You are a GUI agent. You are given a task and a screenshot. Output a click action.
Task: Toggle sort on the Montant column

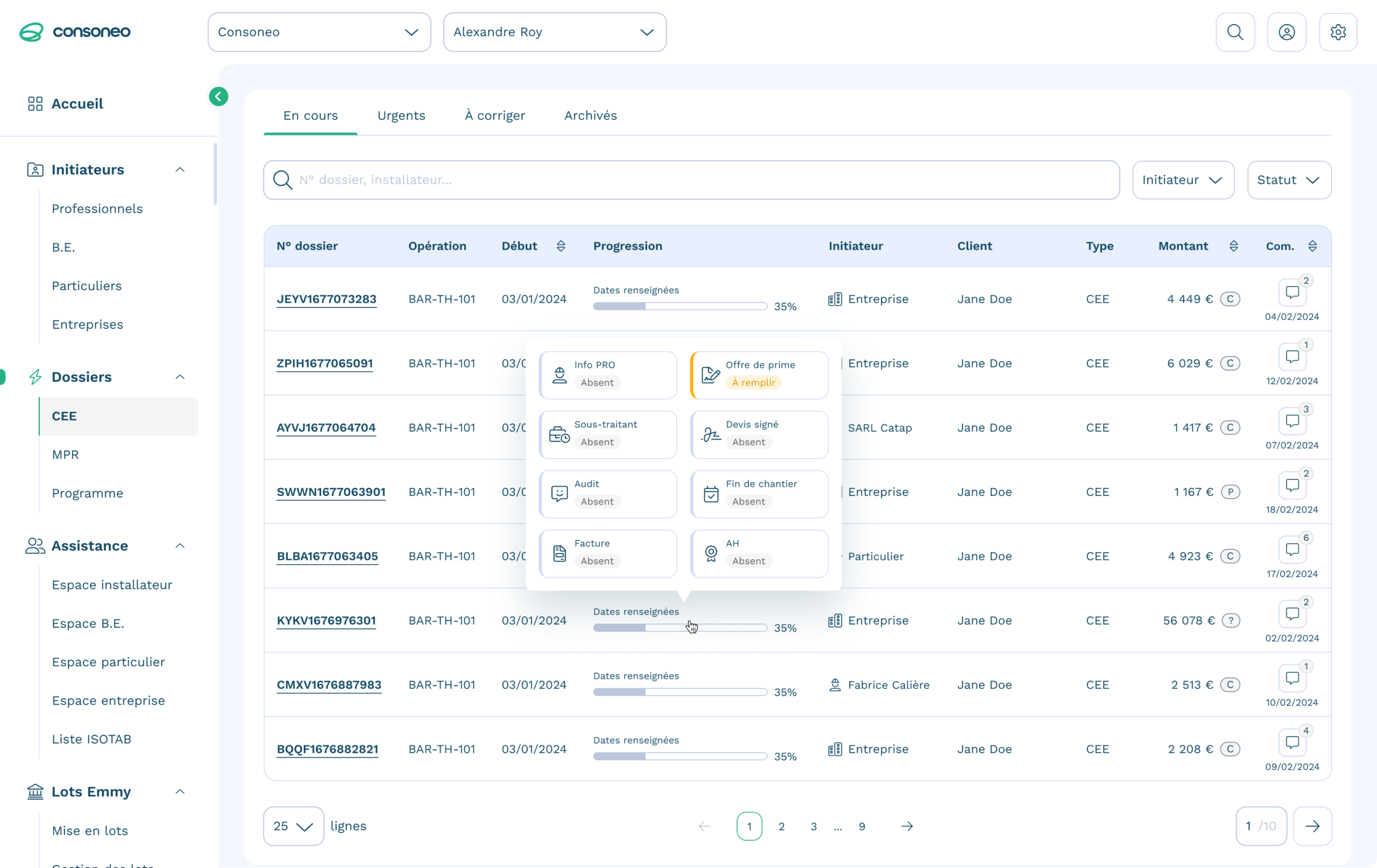tap(1233, 246)
